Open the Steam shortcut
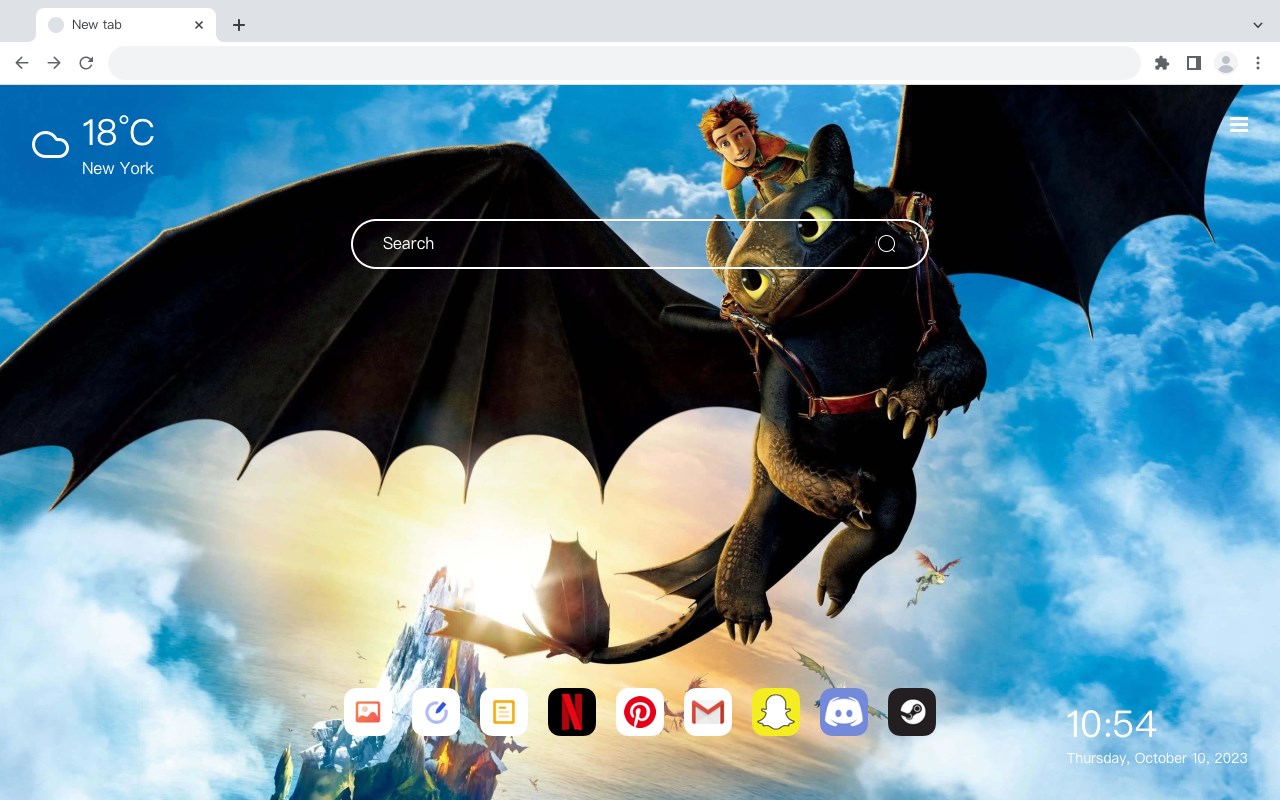Viewport: 1280px width, 800px height. pyautogui.click(x=912, y=712)
